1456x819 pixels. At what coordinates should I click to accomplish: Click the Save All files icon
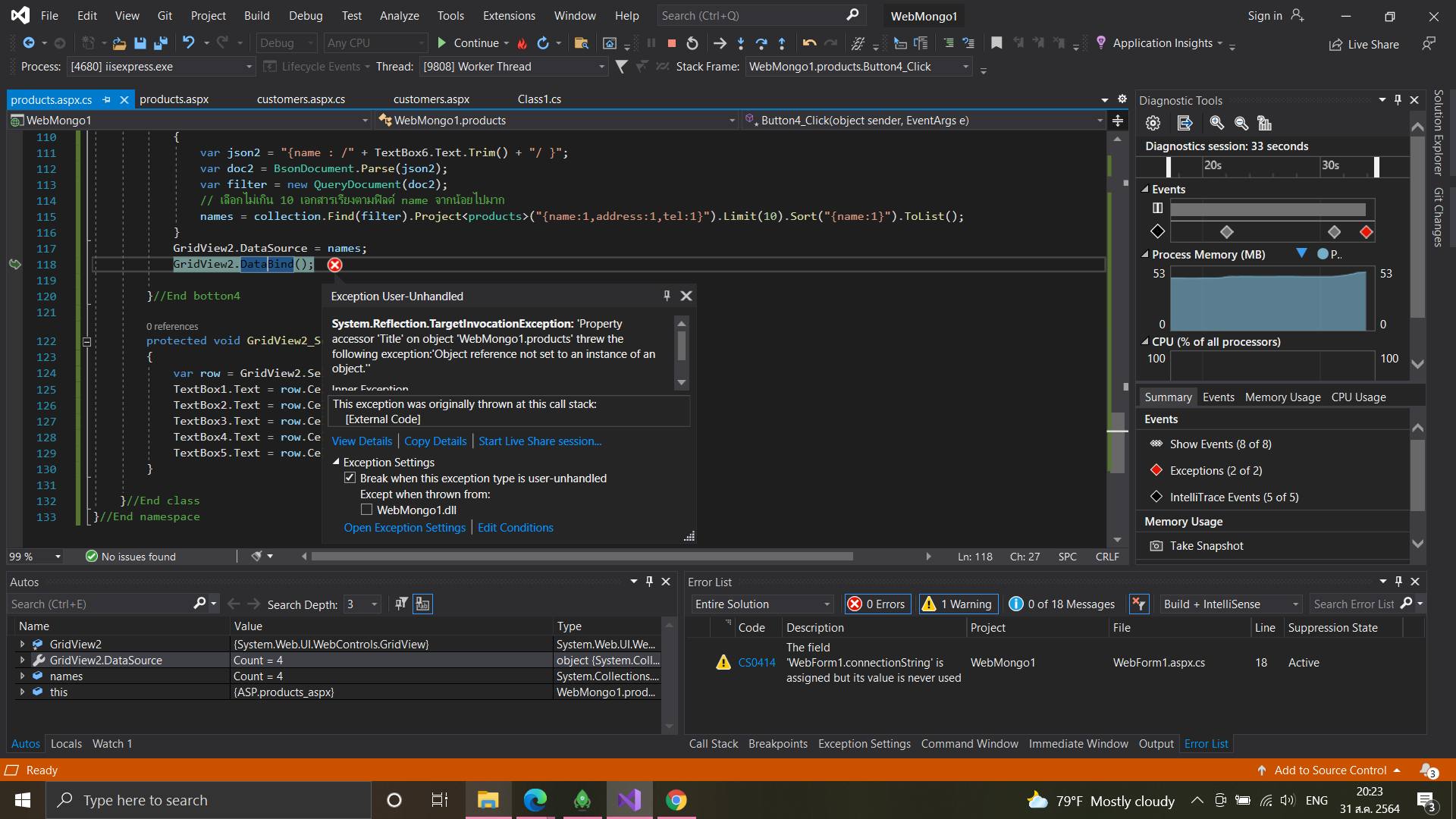160,43
